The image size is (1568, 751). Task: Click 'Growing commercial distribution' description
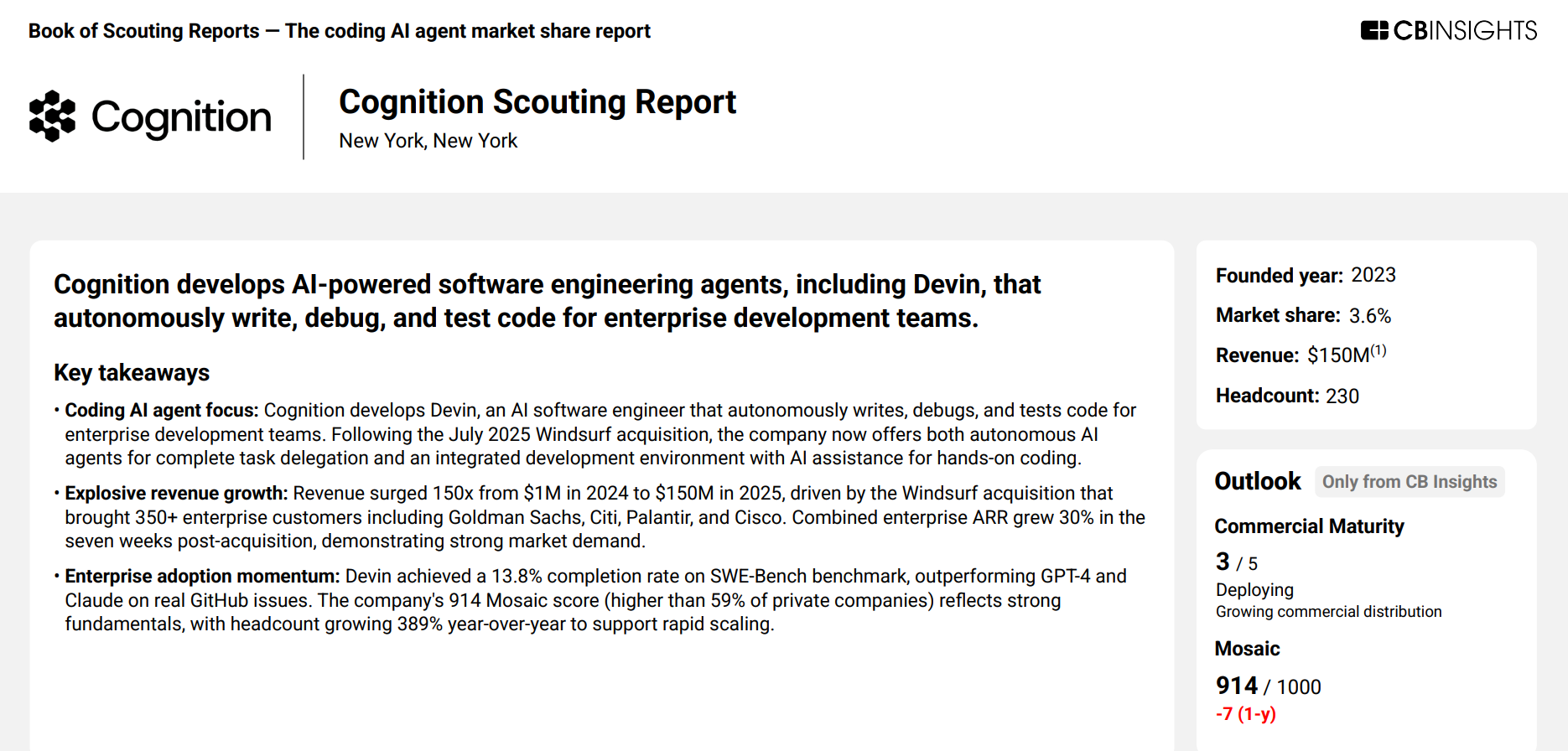click(x=1328, y=612)
